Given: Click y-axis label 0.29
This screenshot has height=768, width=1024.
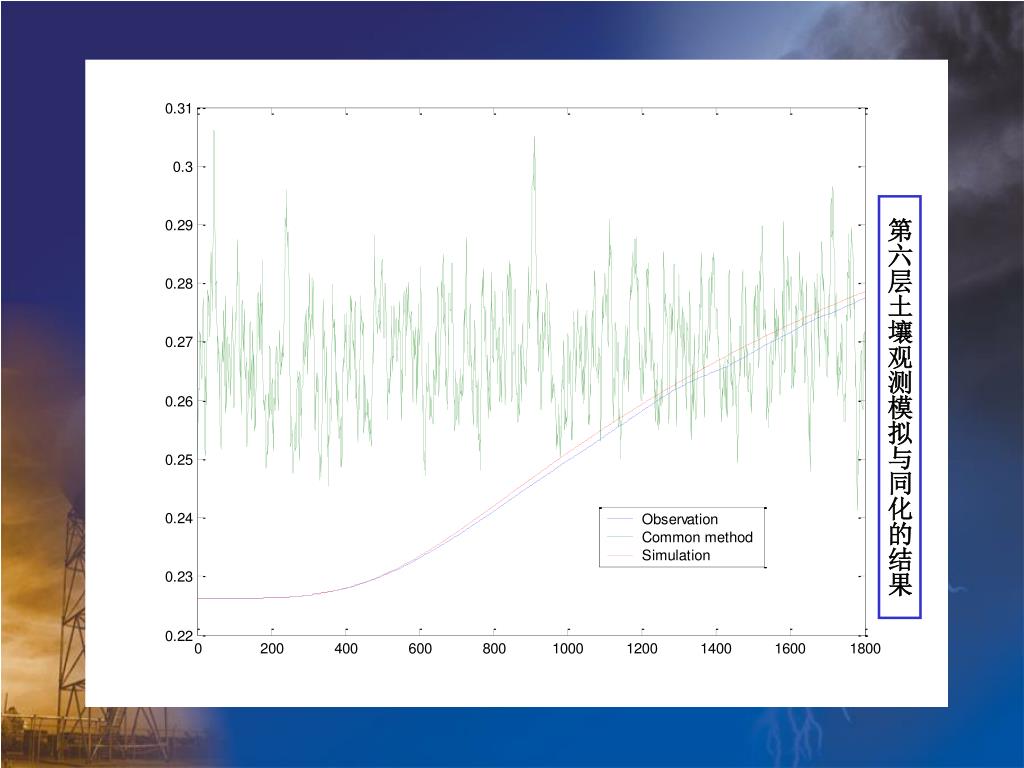Looking at the screenshot, I should (178, 225).
